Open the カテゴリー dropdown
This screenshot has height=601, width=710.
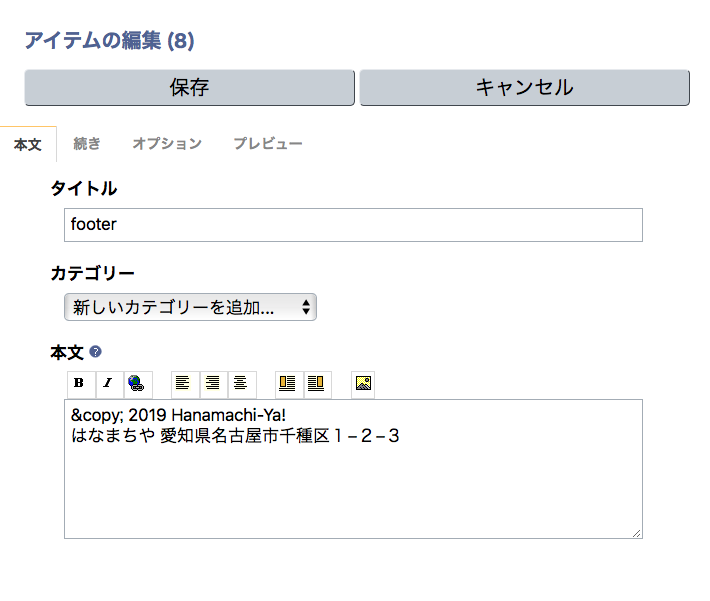[190, 307]
